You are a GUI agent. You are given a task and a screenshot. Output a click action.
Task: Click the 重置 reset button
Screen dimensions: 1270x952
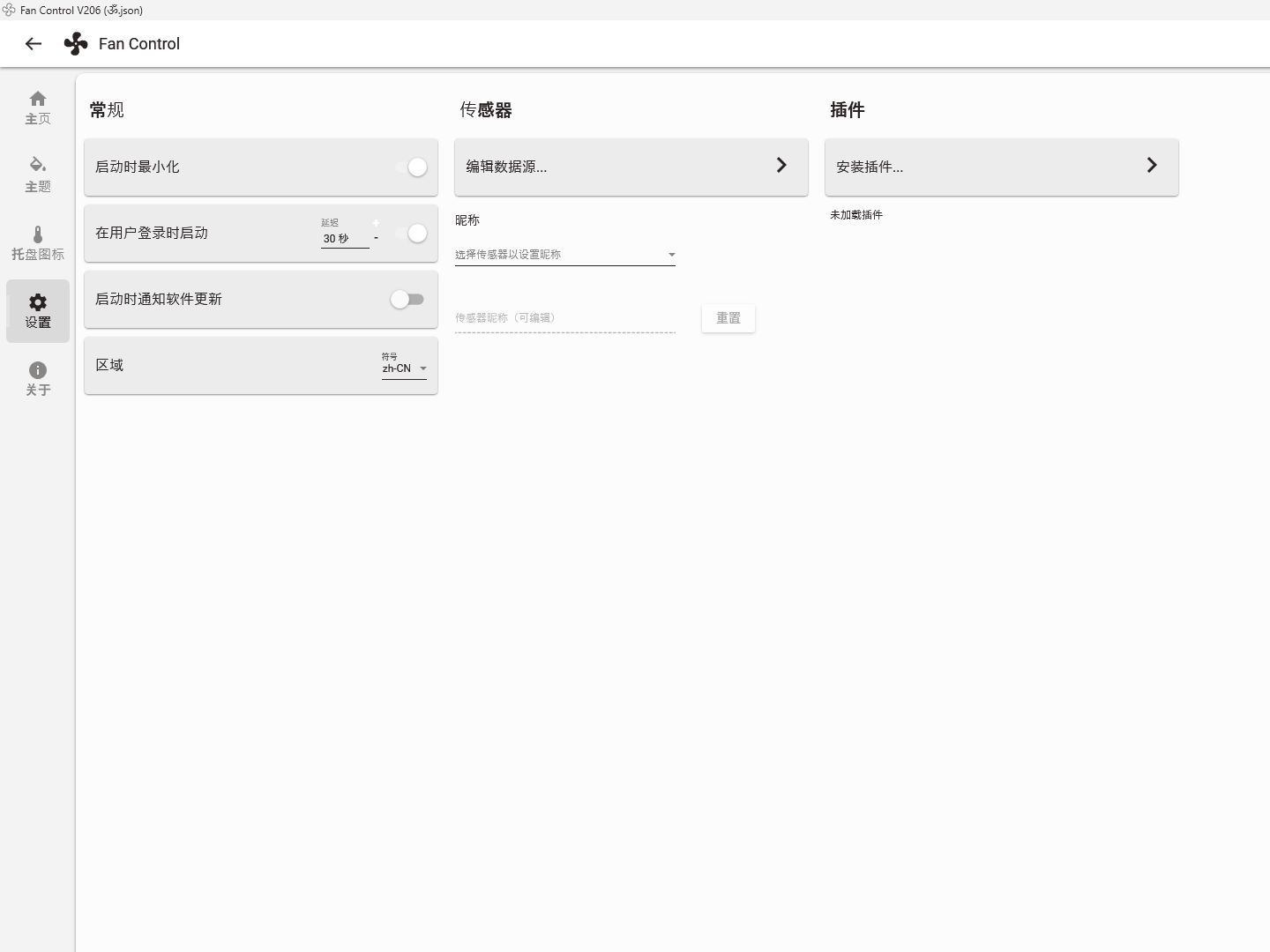coord(728,318)
